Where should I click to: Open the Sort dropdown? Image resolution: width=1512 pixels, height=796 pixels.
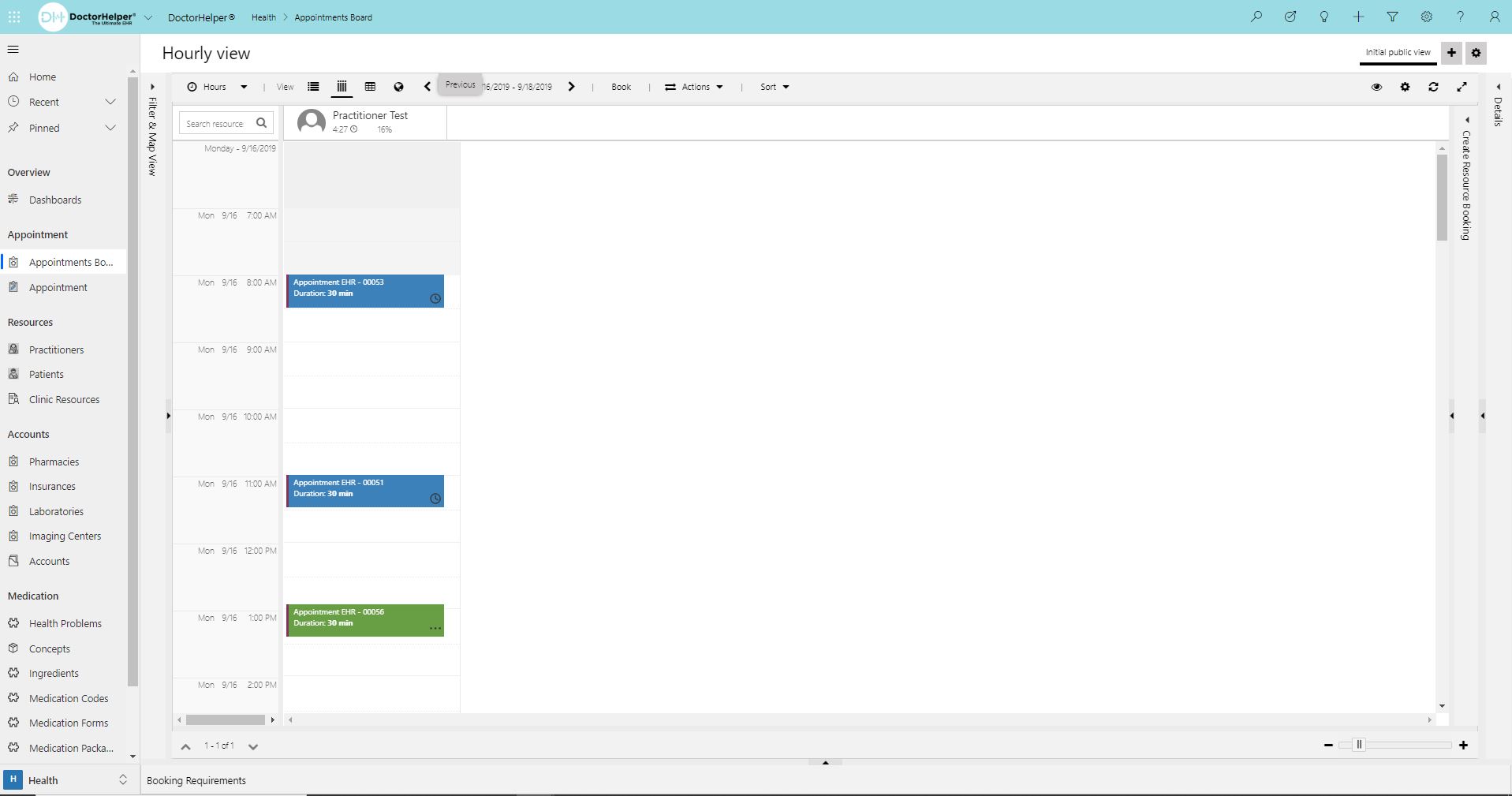tap(774, 87)
